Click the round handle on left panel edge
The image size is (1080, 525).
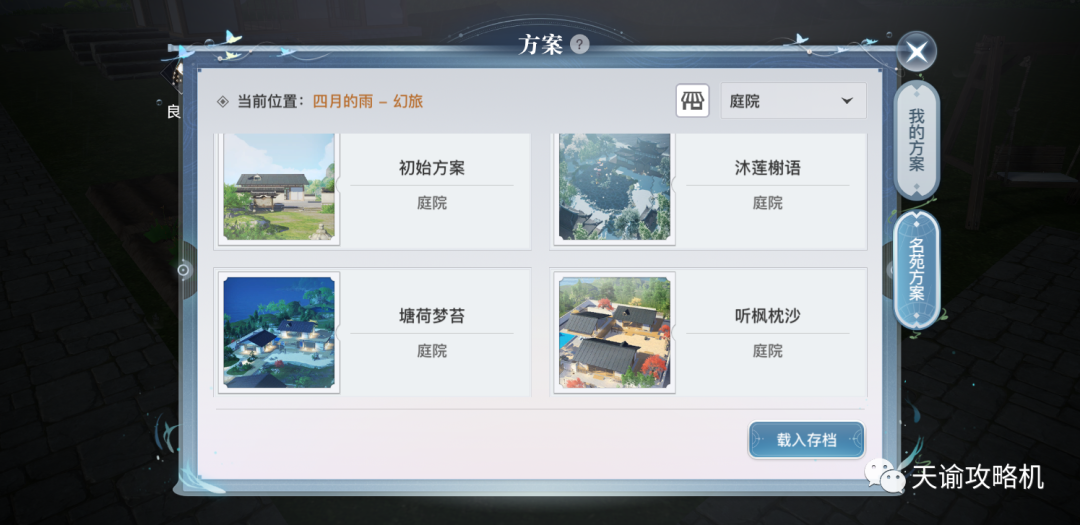183,270
